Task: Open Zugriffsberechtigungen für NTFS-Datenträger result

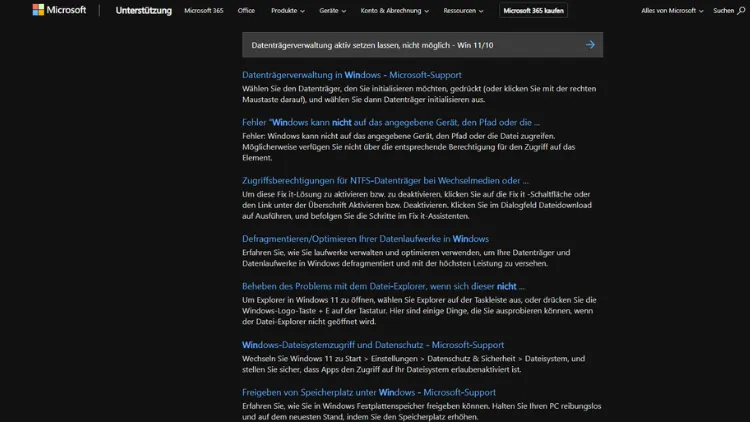Action: pos(385,180)
